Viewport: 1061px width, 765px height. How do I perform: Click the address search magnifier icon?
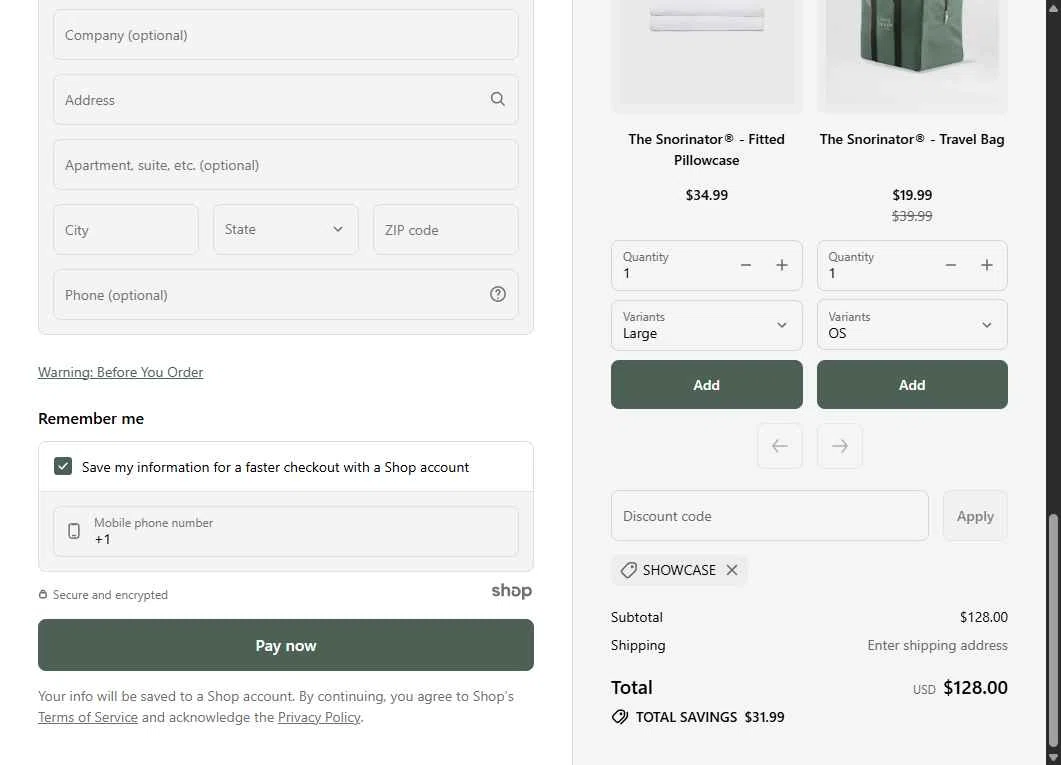click(497, 99)
